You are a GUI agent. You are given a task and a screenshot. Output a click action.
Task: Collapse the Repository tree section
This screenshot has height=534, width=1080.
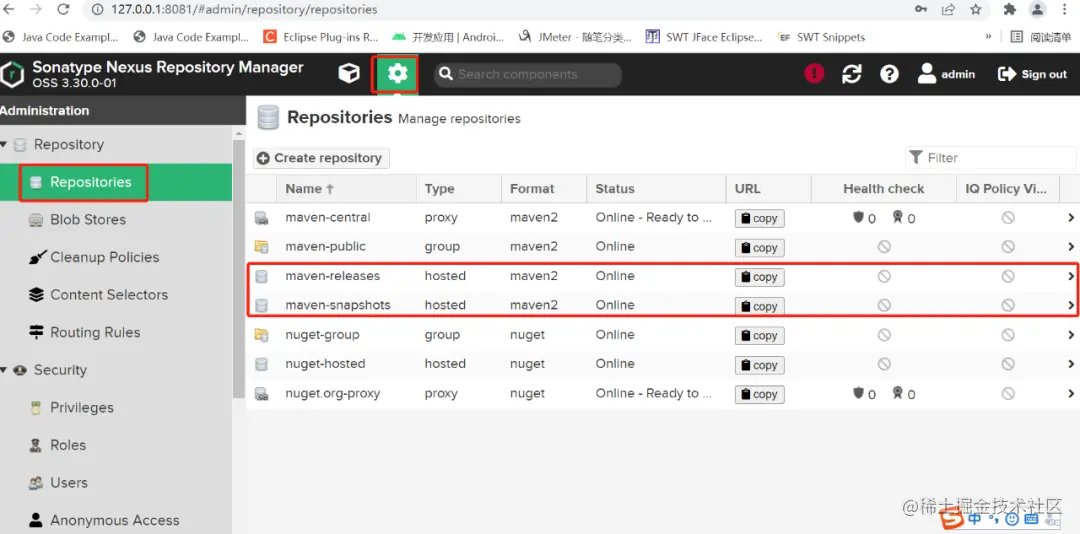point(3,145)
